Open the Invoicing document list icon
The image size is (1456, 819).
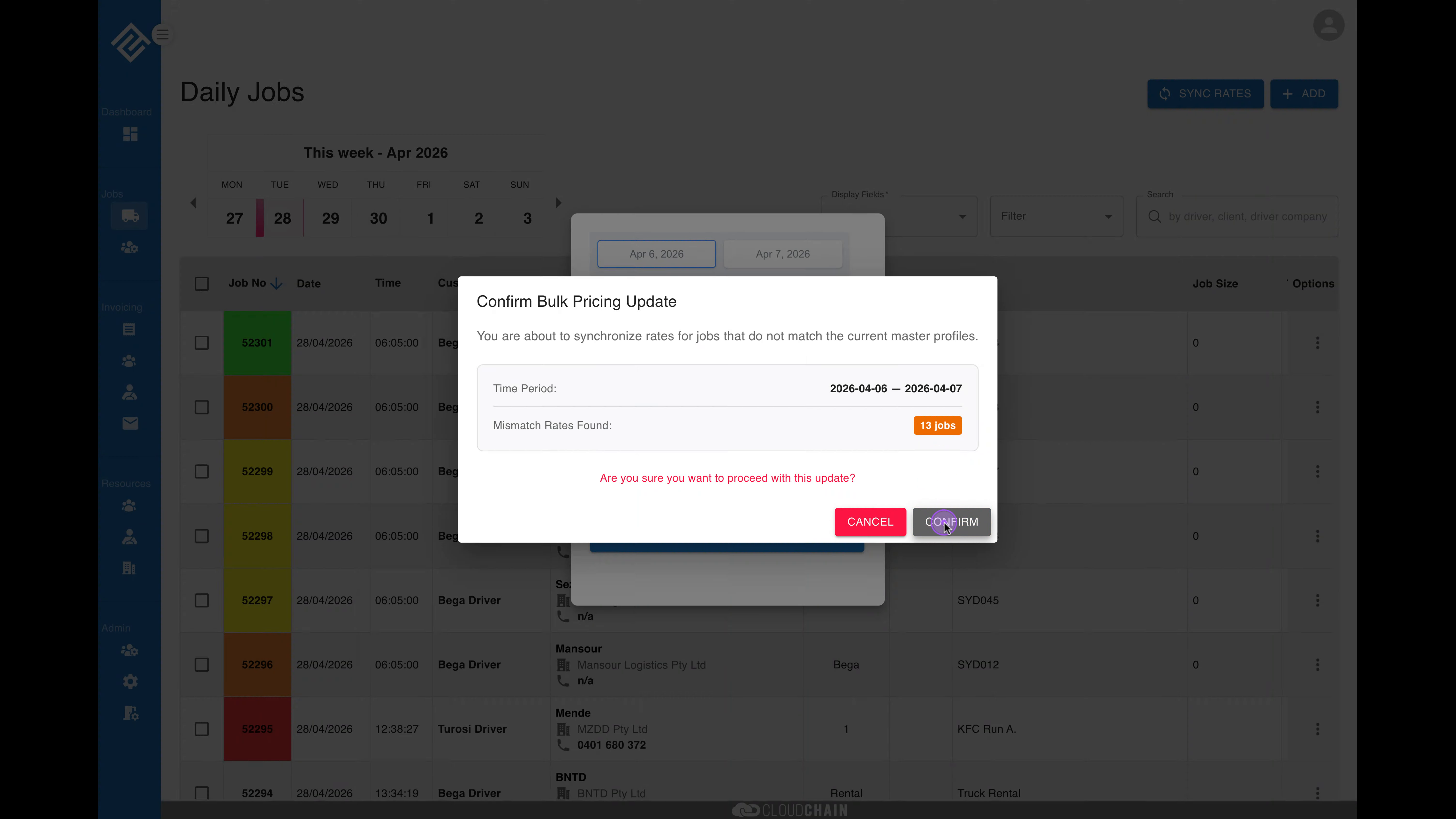(129, 330)
